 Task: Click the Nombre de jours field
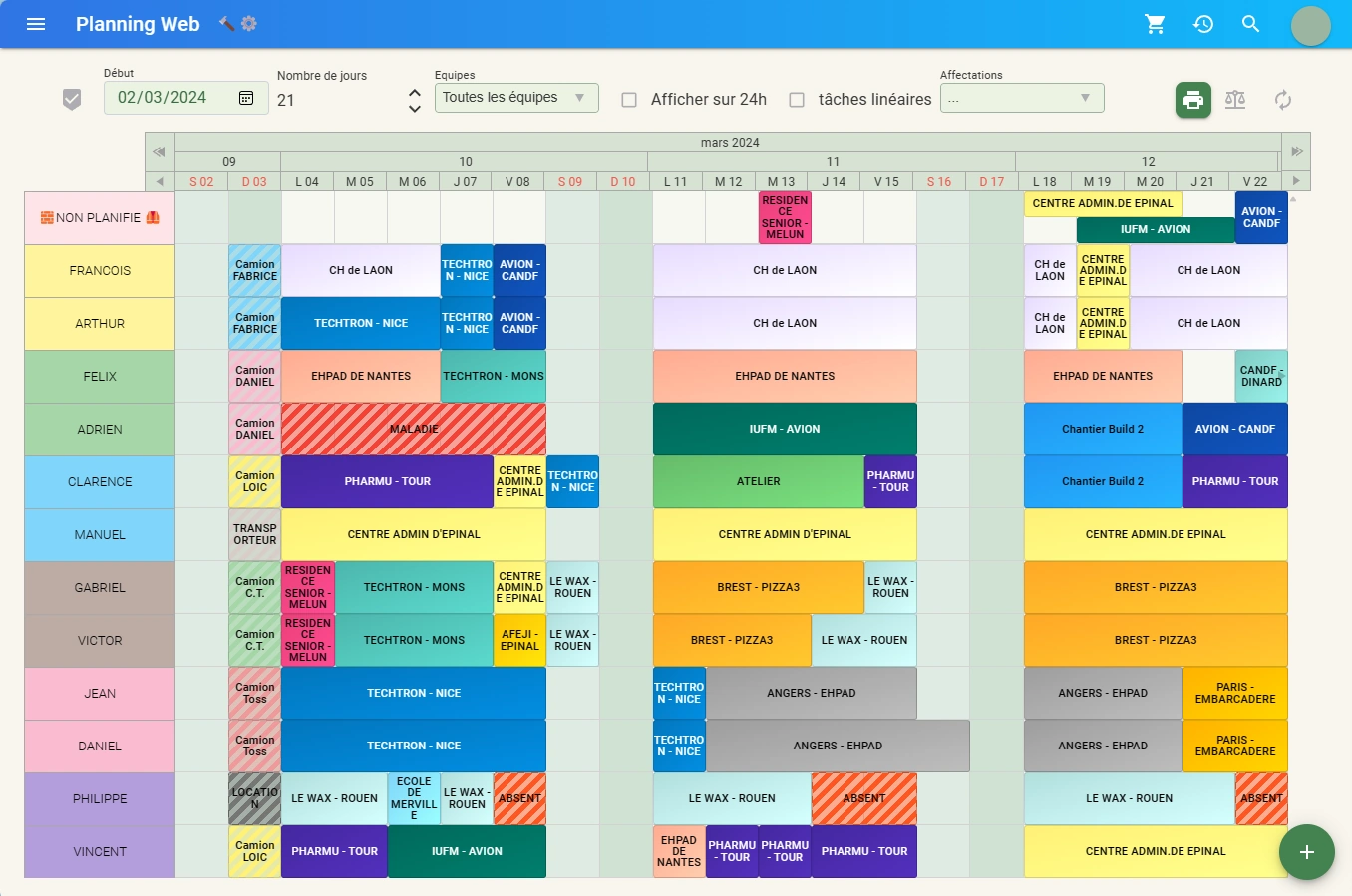[339, 100]
